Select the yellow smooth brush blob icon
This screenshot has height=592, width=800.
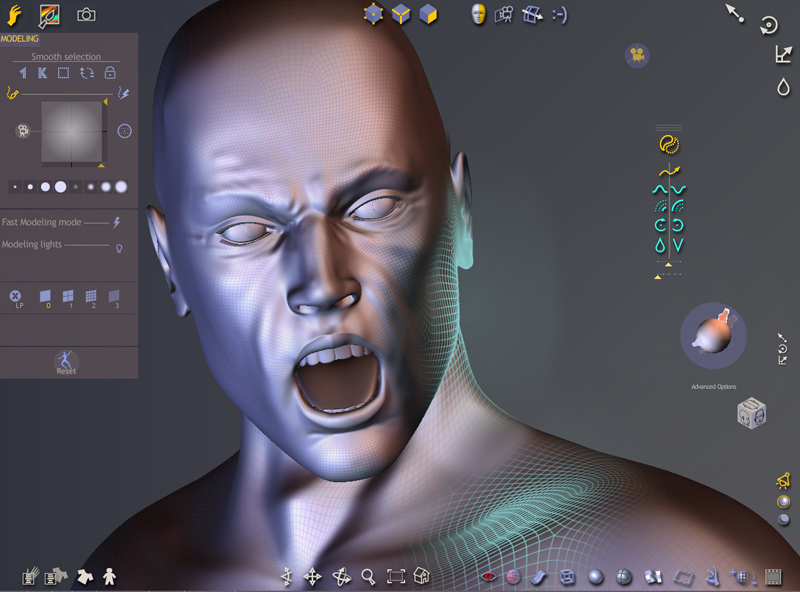669,144
